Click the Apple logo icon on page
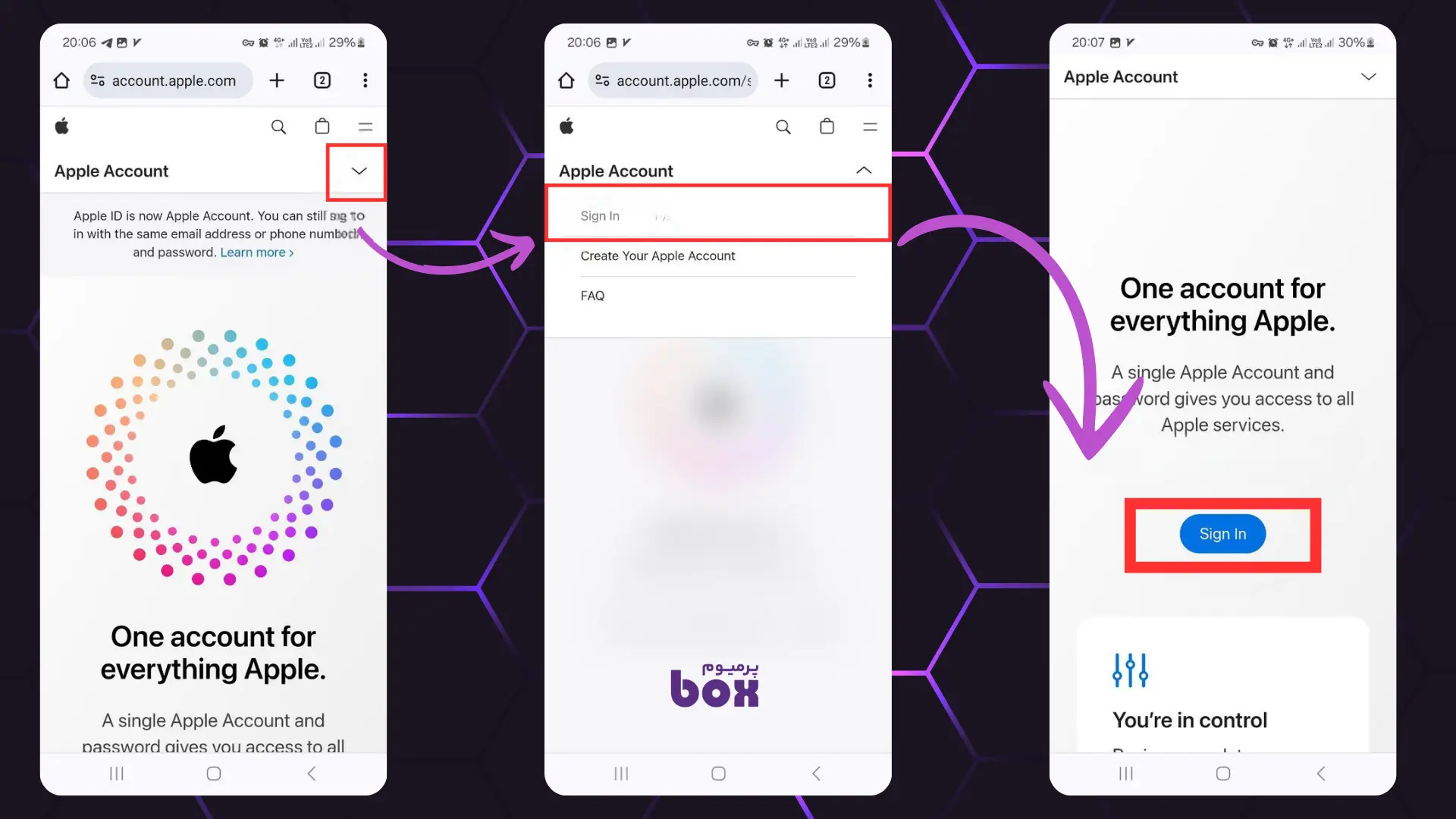1456x819 pixels. [62, 125]
